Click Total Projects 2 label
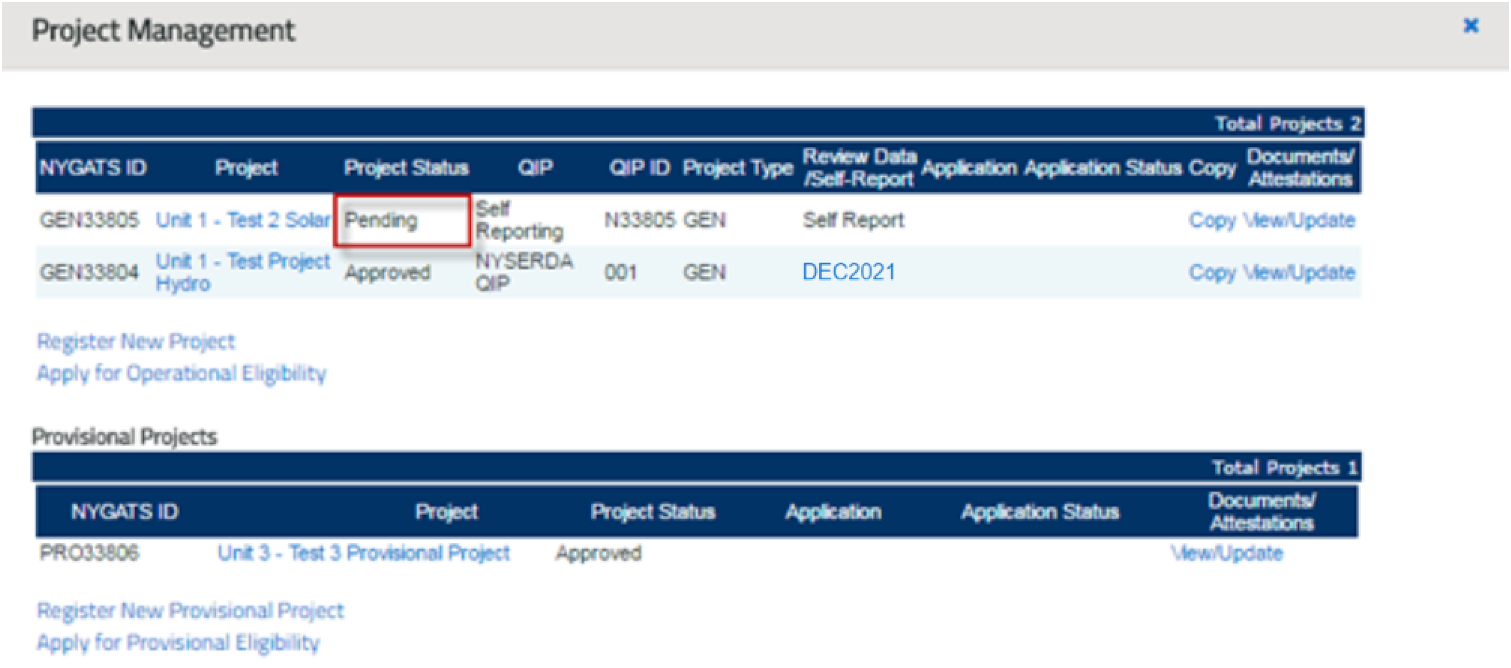 pyautogui.click(x=1288, y=124)
